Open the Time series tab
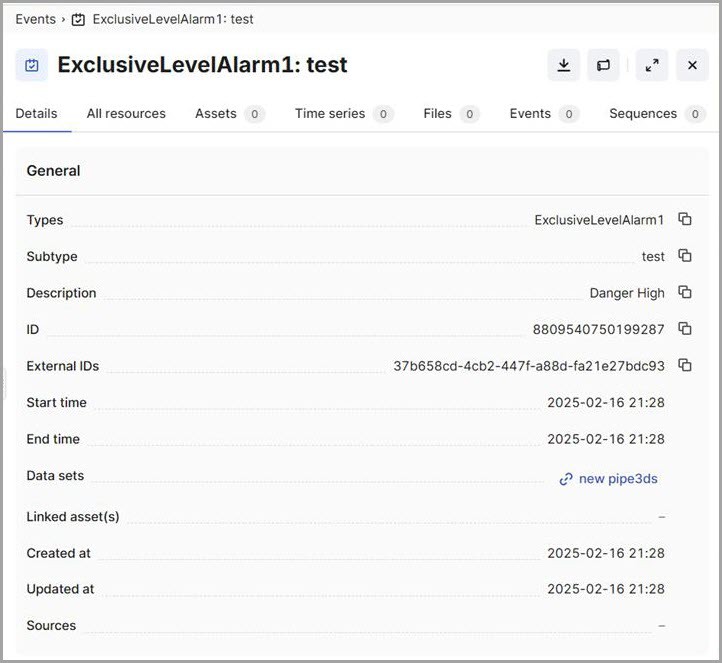Screen dimensions: 722x663 click(x=344, y=114)
